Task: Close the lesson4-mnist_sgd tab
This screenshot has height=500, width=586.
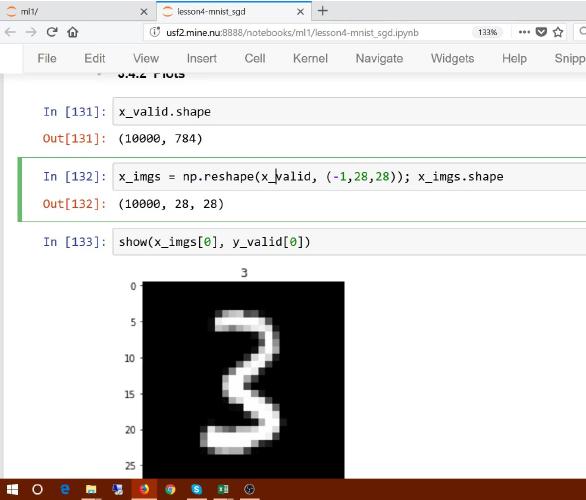Action: tap(300, 12)
